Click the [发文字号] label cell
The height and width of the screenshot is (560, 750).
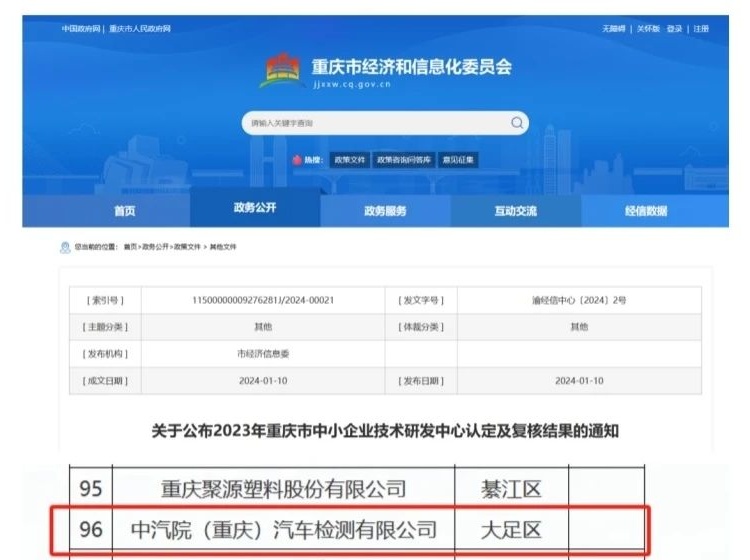point(421,300)
